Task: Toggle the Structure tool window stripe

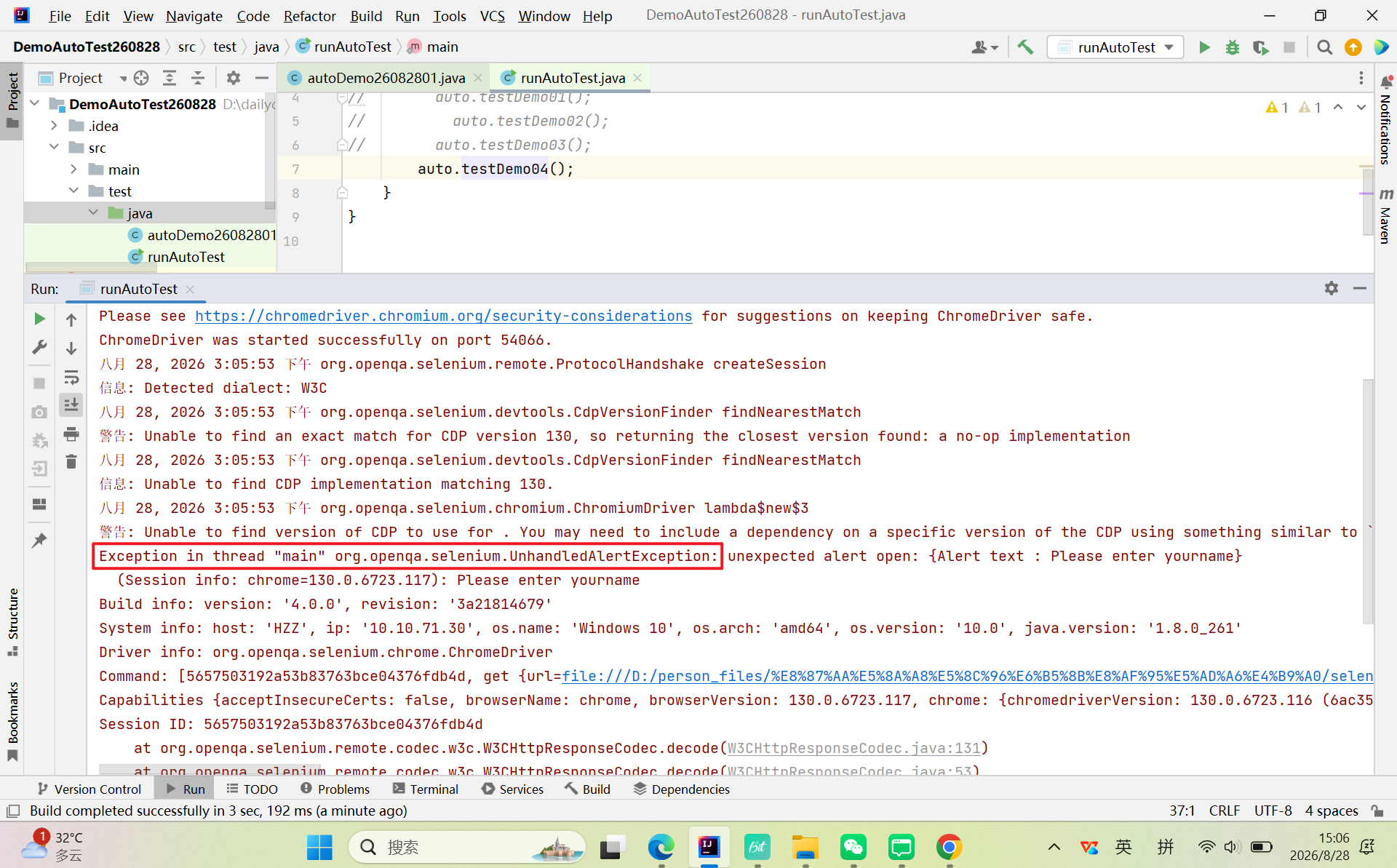Action: pyautogui.click(x=12, y=622)
